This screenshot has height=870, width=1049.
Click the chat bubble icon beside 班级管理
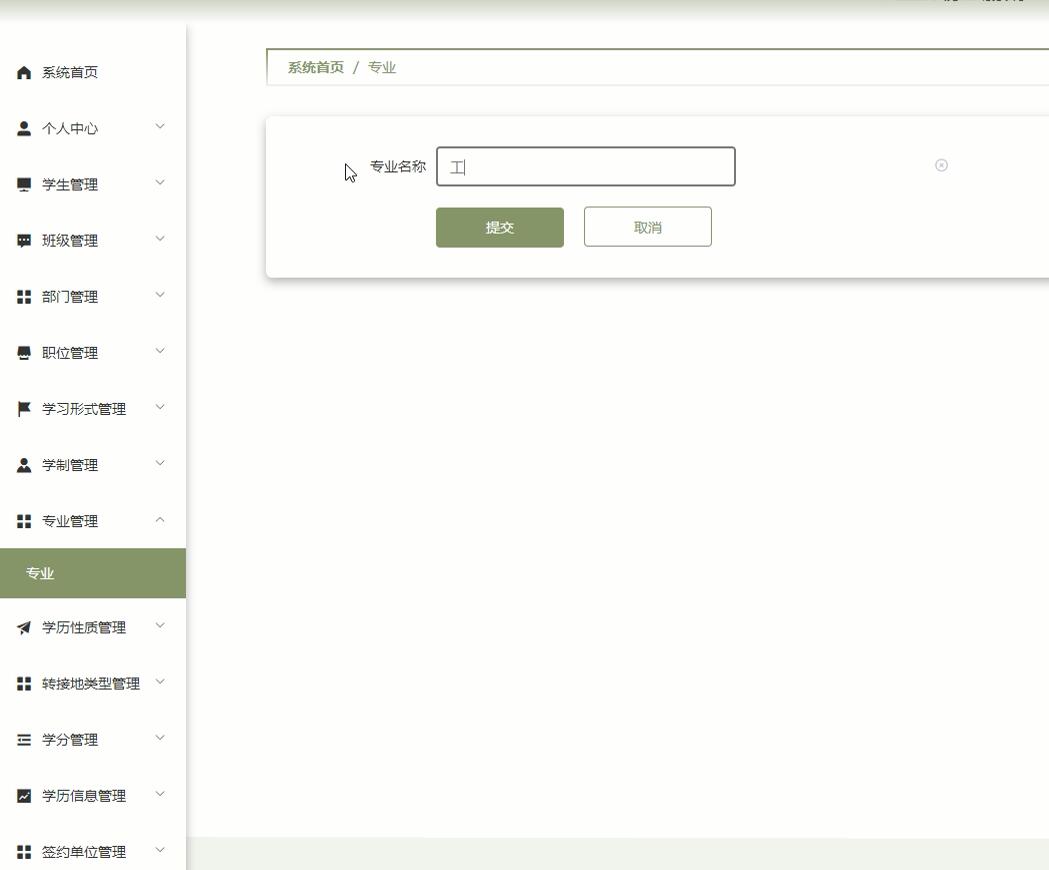pos(24,241)
